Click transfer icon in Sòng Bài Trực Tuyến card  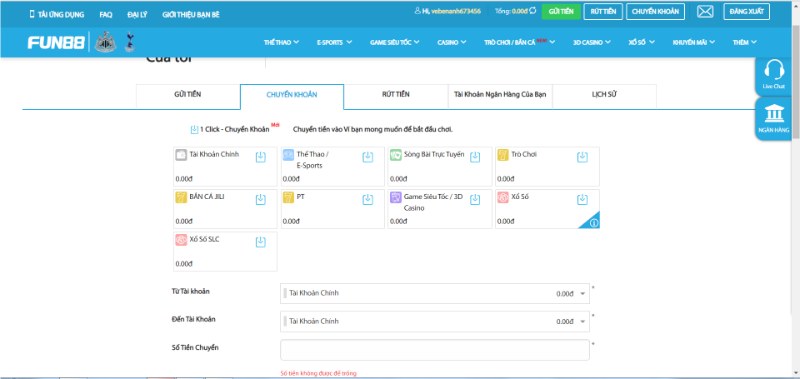pyautogui.click(x=475, y=157)
